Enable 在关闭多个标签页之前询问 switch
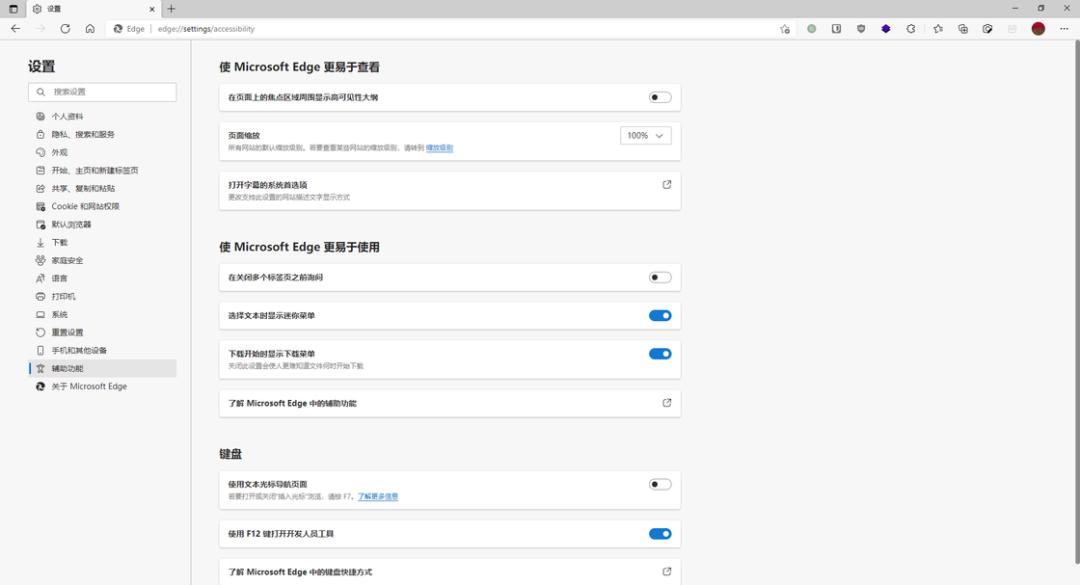Screen dimensions: 1080x585 click(660, 277)
